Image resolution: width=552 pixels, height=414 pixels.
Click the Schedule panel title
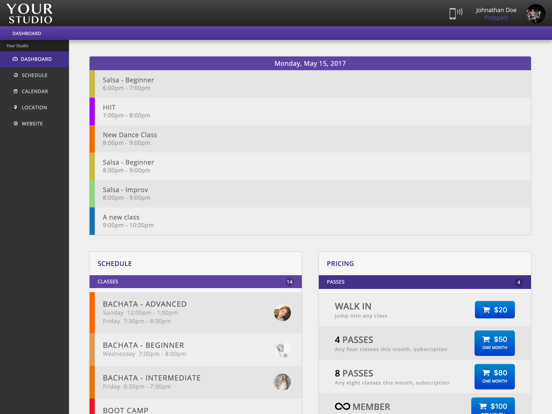[115, 264]
